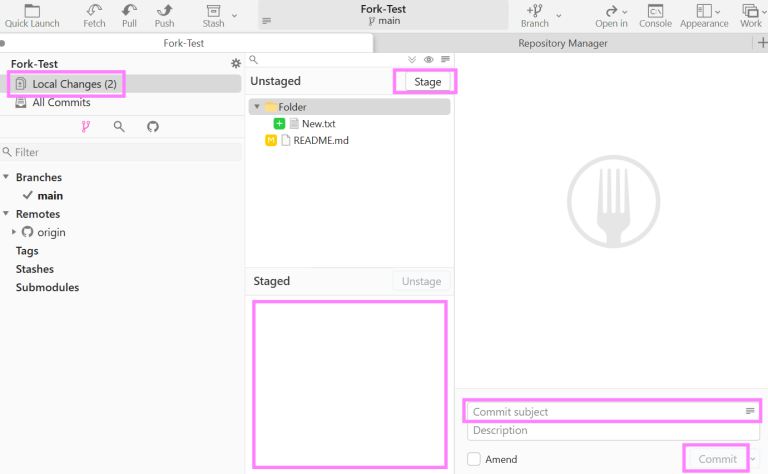Open the Work toolbar item

(751, 16)
